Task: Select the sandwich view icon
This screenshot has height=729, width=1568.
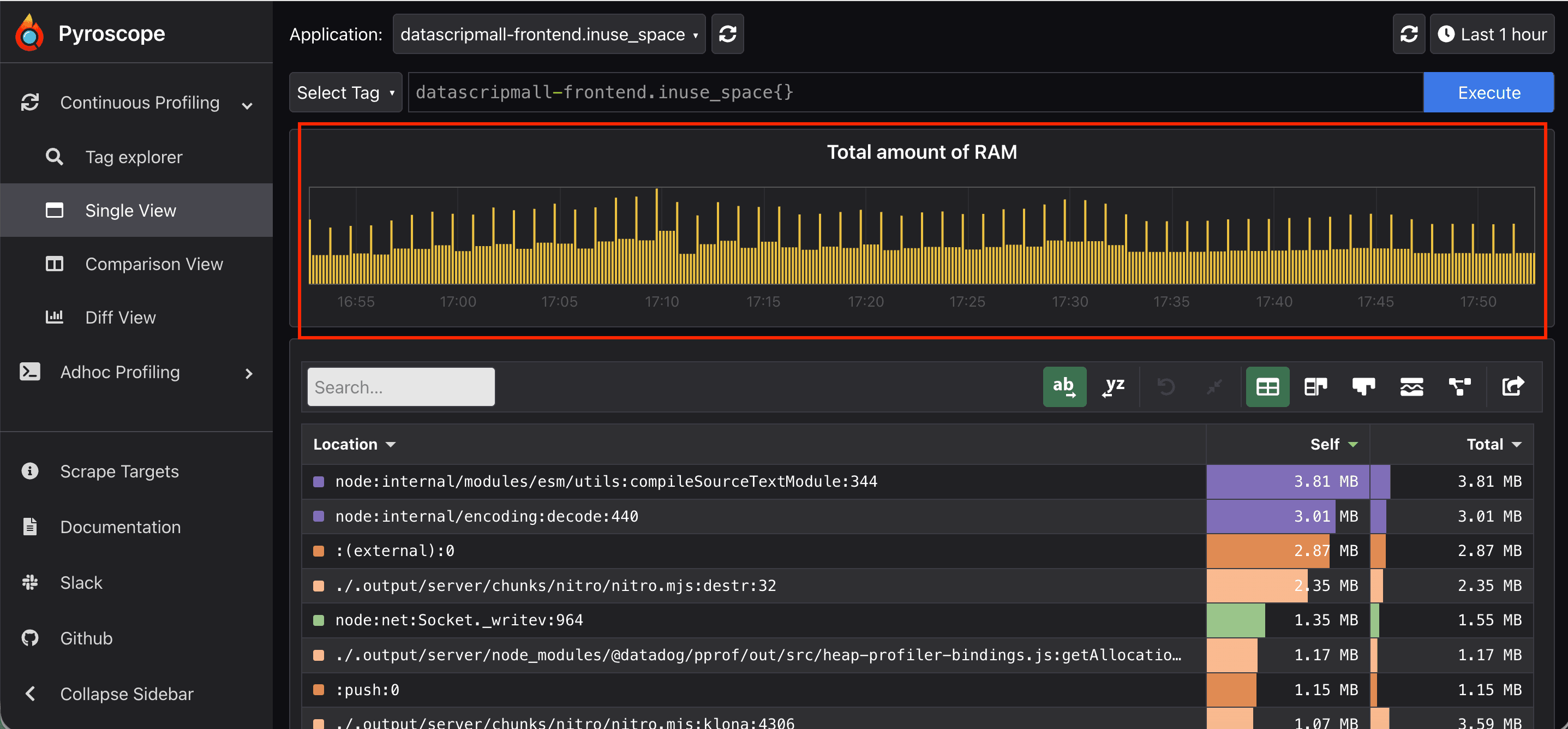Action: pyautogui.click(x=1411, y=387)
